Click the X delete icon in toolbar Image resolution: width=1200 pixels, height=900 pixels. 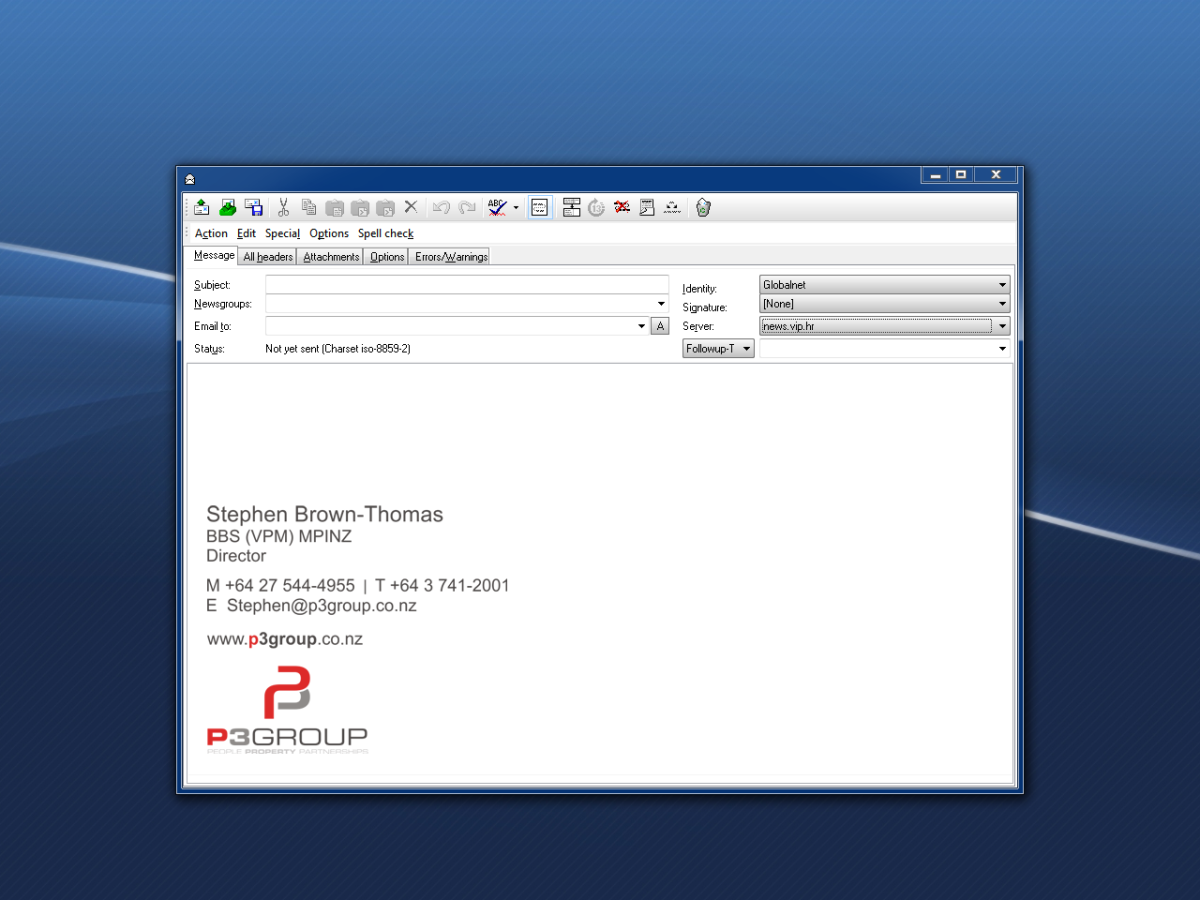411,207
